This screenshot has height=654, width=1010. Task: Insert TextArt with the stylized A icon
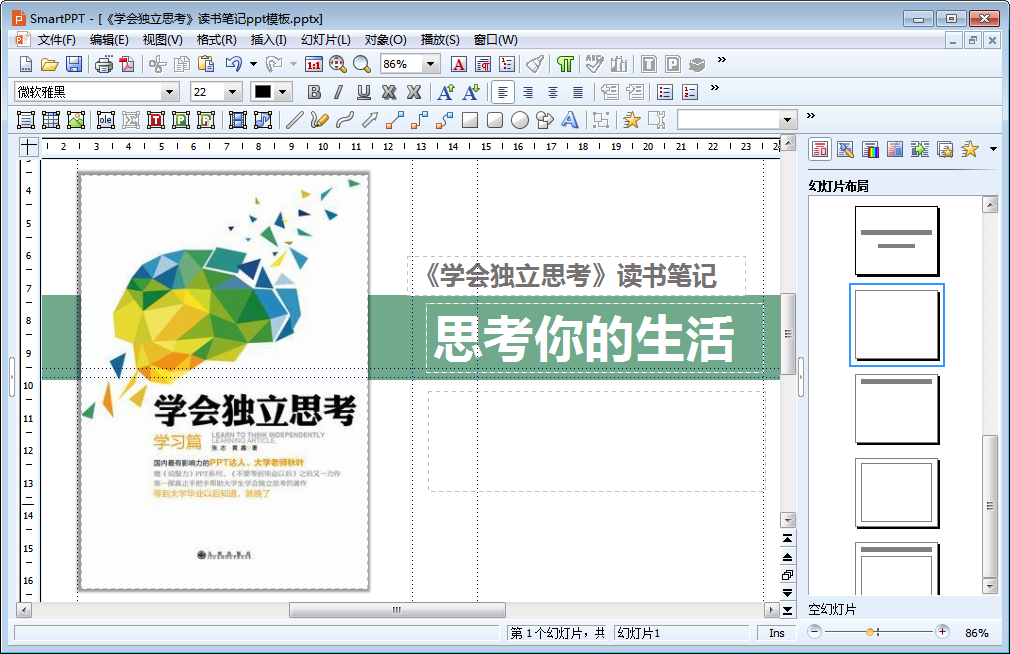click(569, 120)
